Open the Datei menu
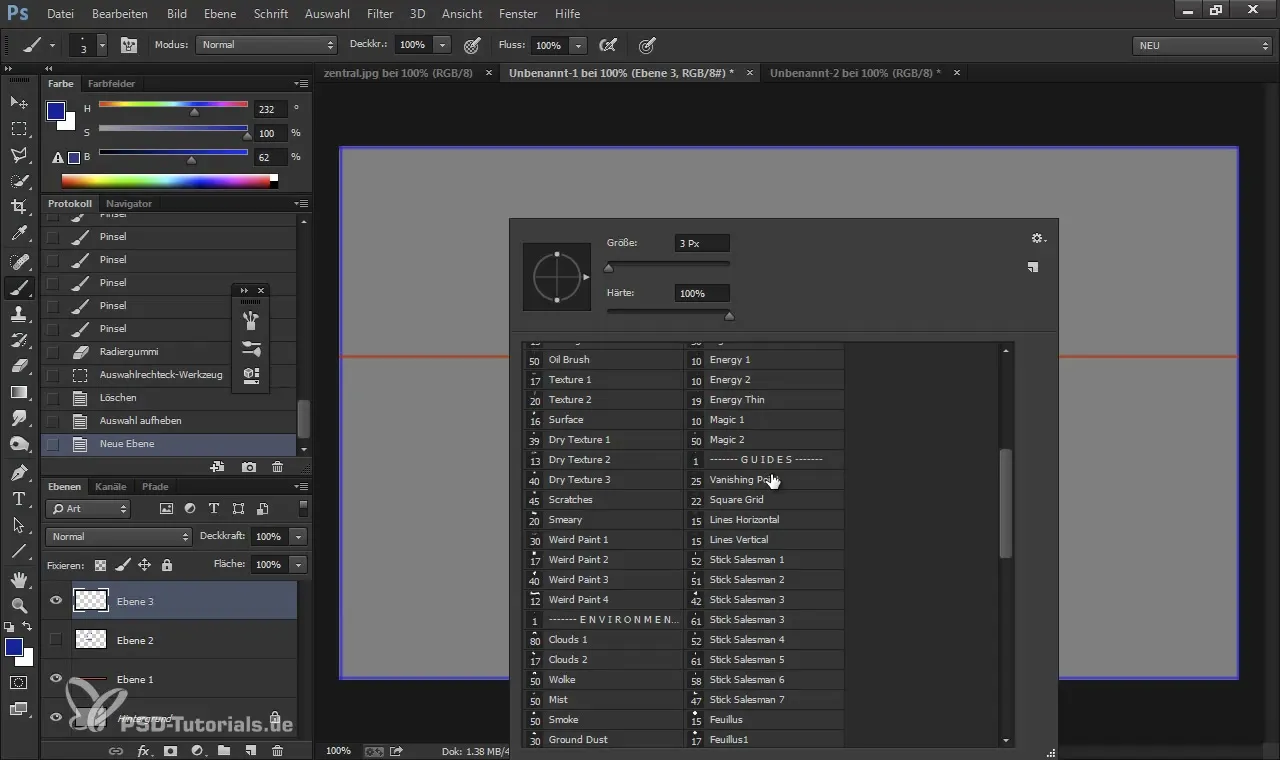This screenshot has height=760, width=1280. click(60, 14)
